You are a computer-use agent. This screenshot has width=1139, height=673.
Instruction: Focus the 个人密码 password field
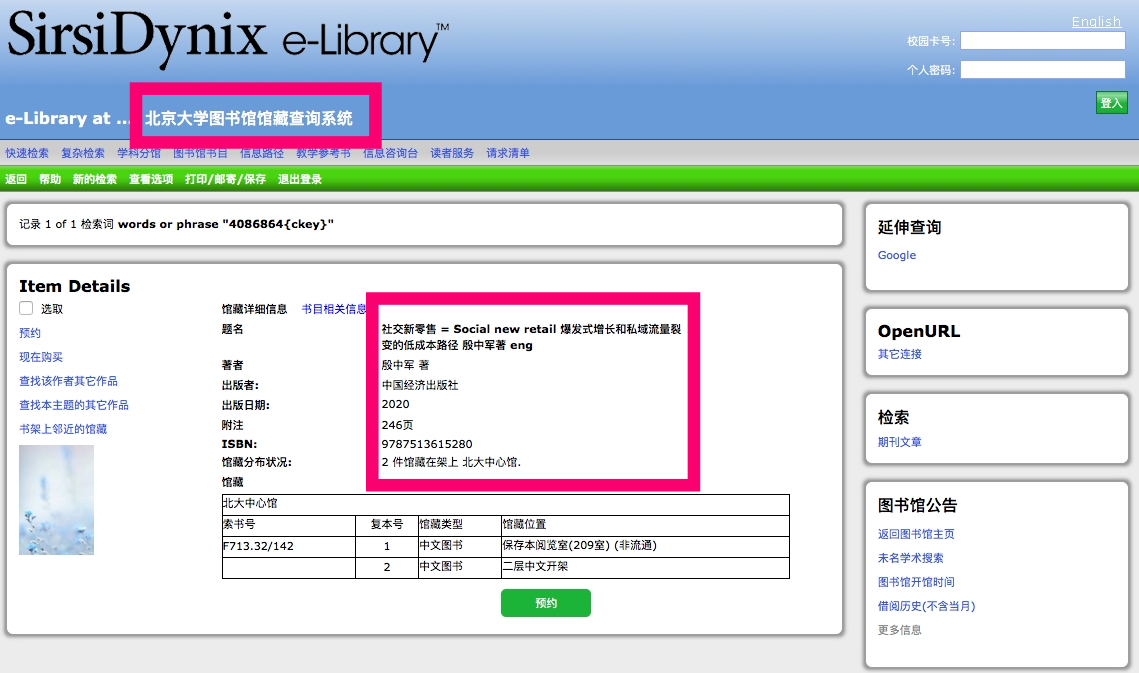(x=1042, y=70)
